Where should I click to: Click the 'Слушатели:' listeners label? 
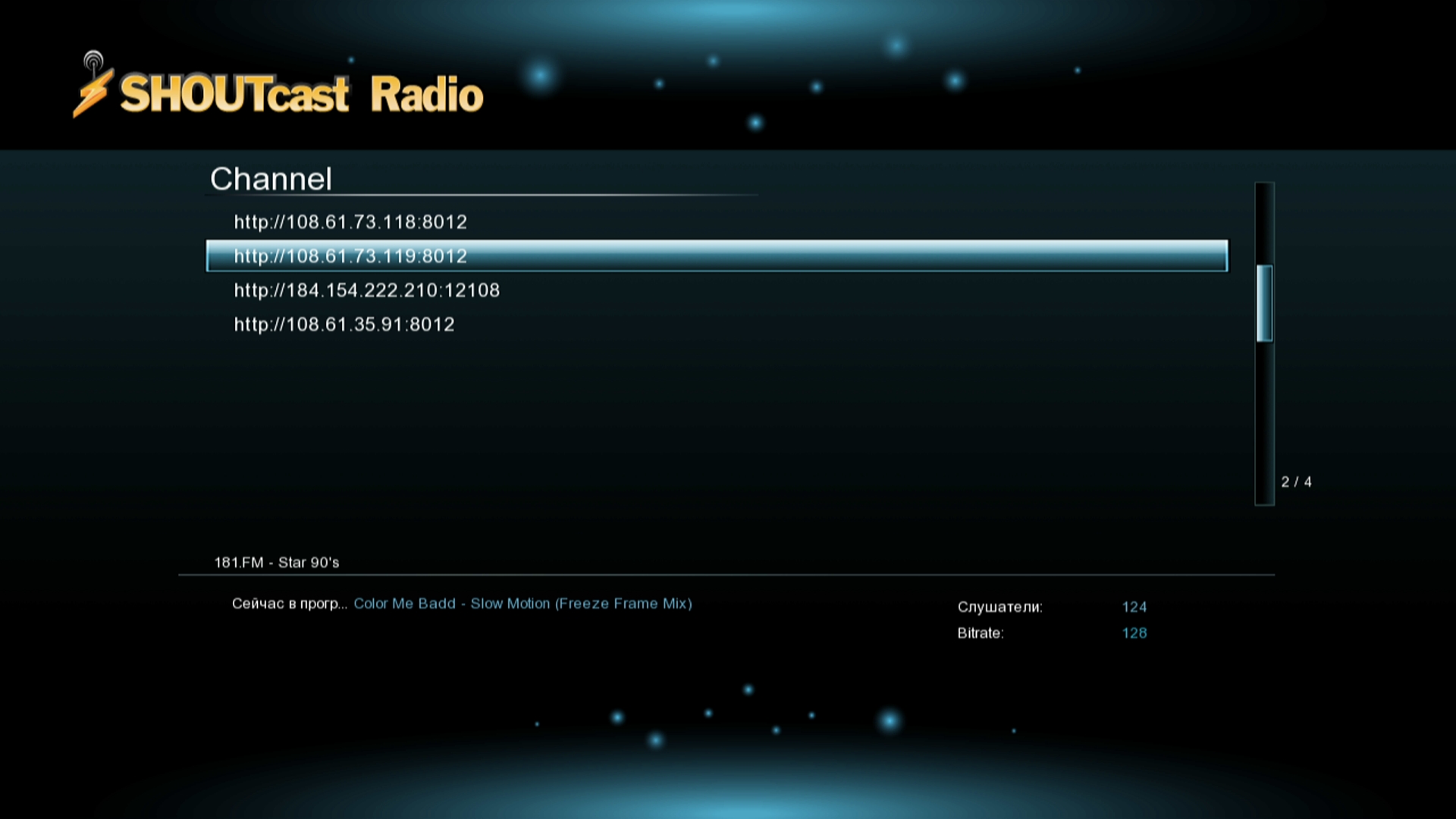(x=999, y=607)
